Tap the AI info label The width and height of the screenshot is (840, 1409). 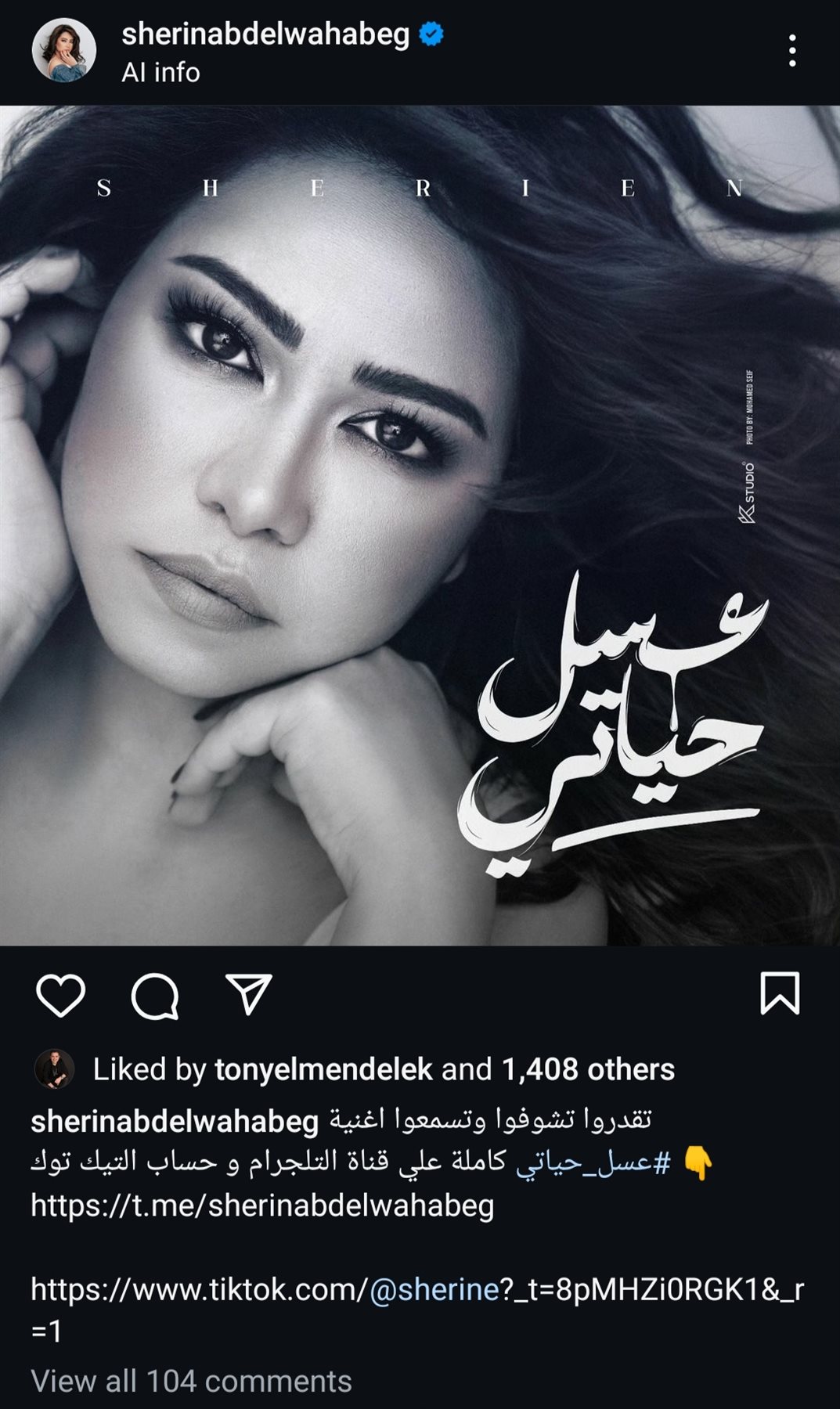(x=160, y=72)
